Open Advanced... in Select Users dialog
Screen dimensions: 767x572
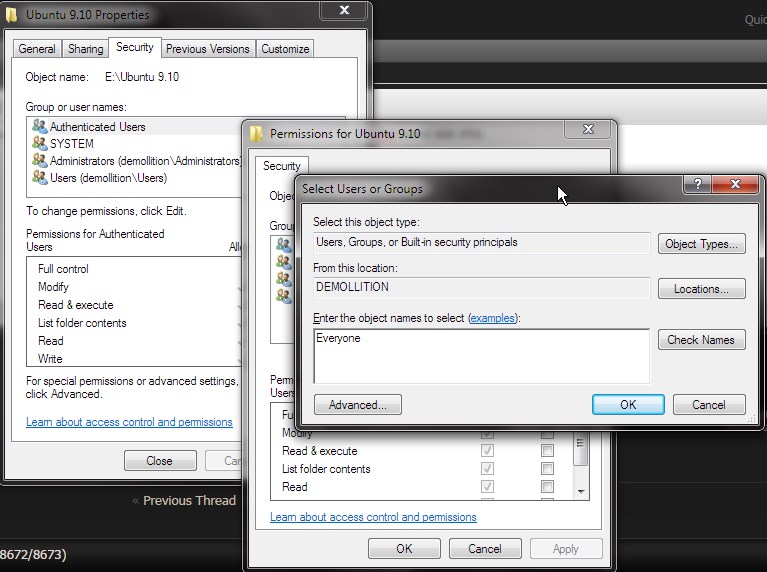(358, 405)
